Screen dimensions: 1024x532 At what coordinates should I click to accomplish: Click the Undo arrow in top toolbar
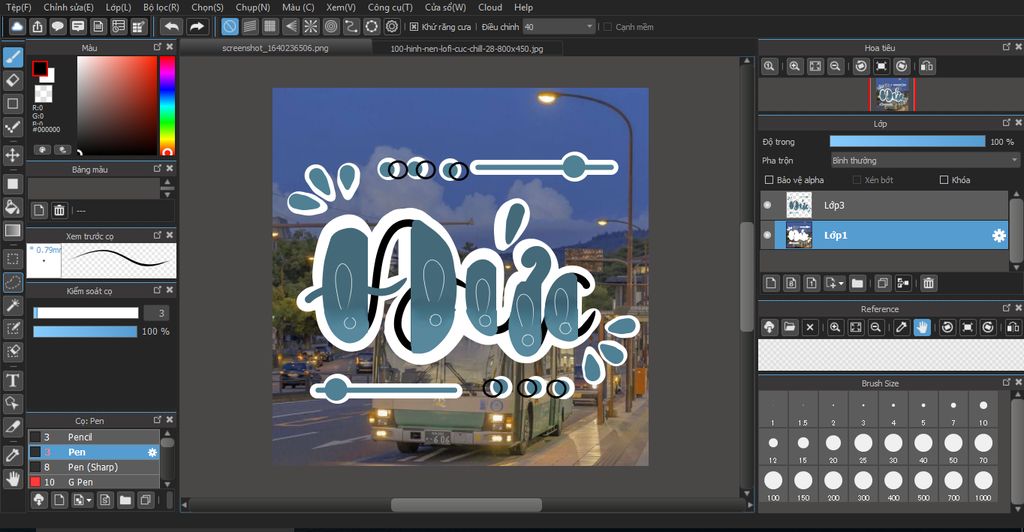[x=172, y=27]
